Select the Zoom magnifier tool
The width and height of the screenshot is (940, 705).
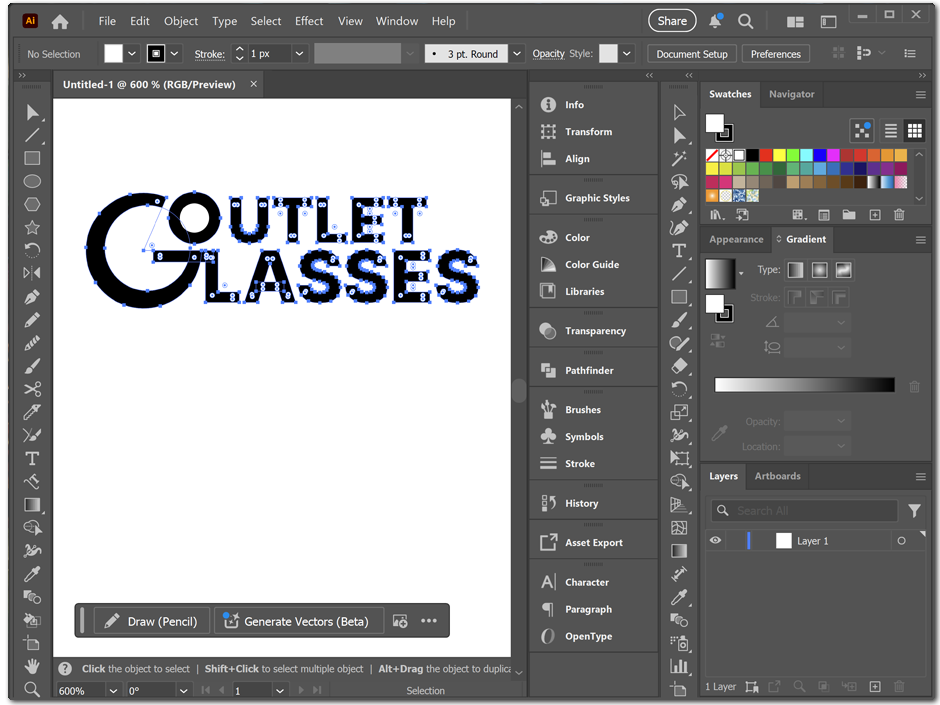pos(32,688)
